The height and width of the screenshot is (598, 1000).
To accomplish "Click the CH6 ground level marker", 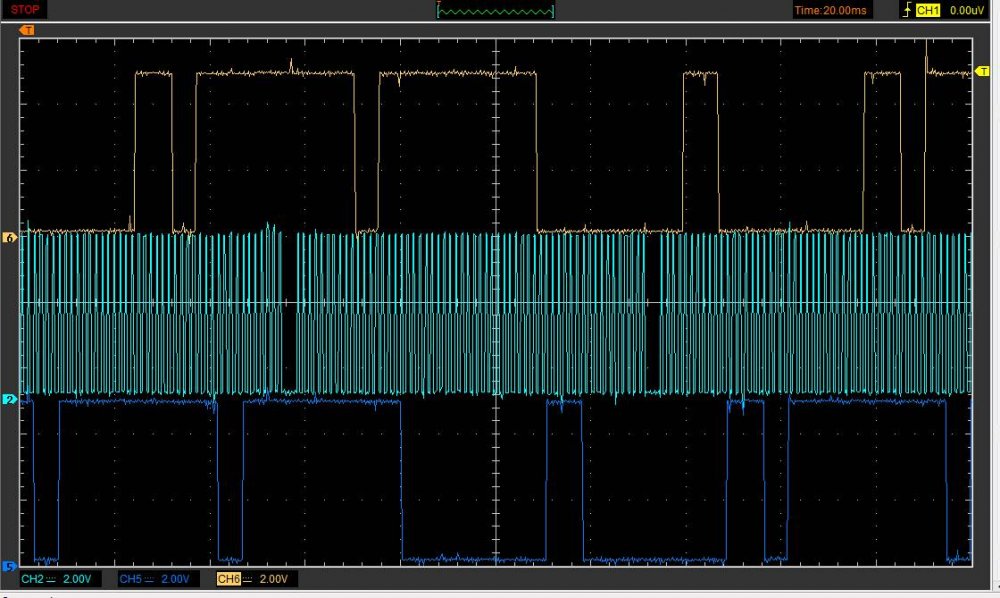I will click(10, 238).
